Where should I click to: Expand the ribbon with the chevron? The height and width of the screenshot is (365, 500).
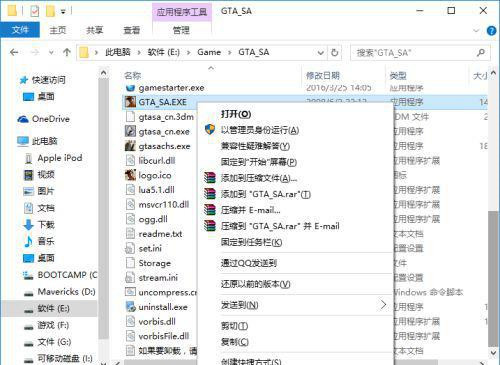[476, 31]
